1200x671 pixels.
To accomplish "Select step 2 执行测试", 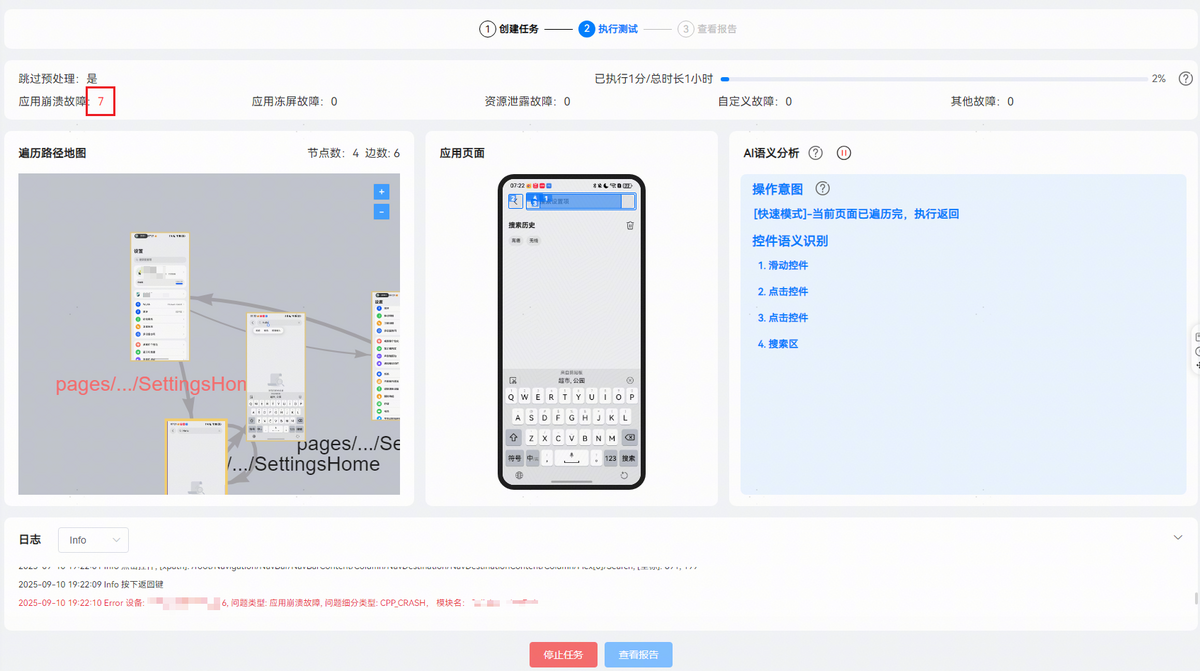I will tap(608, 29).
